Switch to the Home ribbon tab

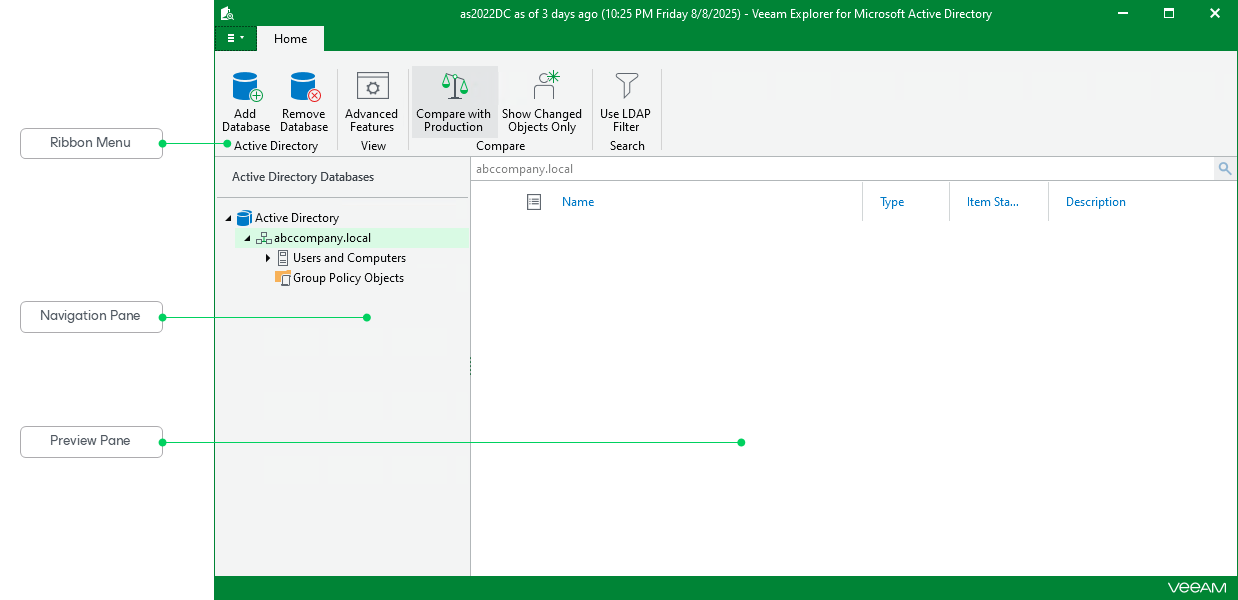pyautogui.click(x=290, y=38)
